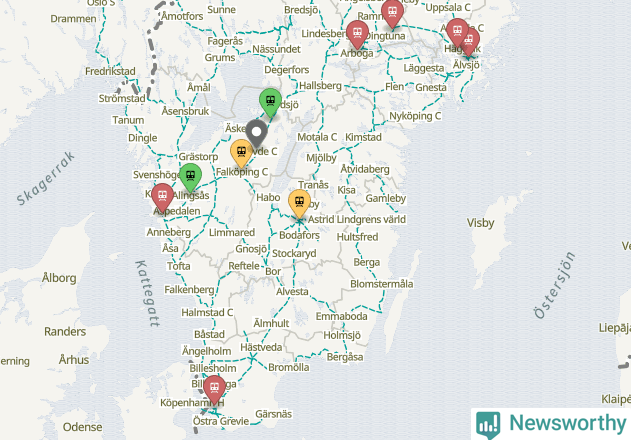Viewport: 631px width, 440px height.
Task: Click the red train marker near Aspedalen
Action: point(163,197)
